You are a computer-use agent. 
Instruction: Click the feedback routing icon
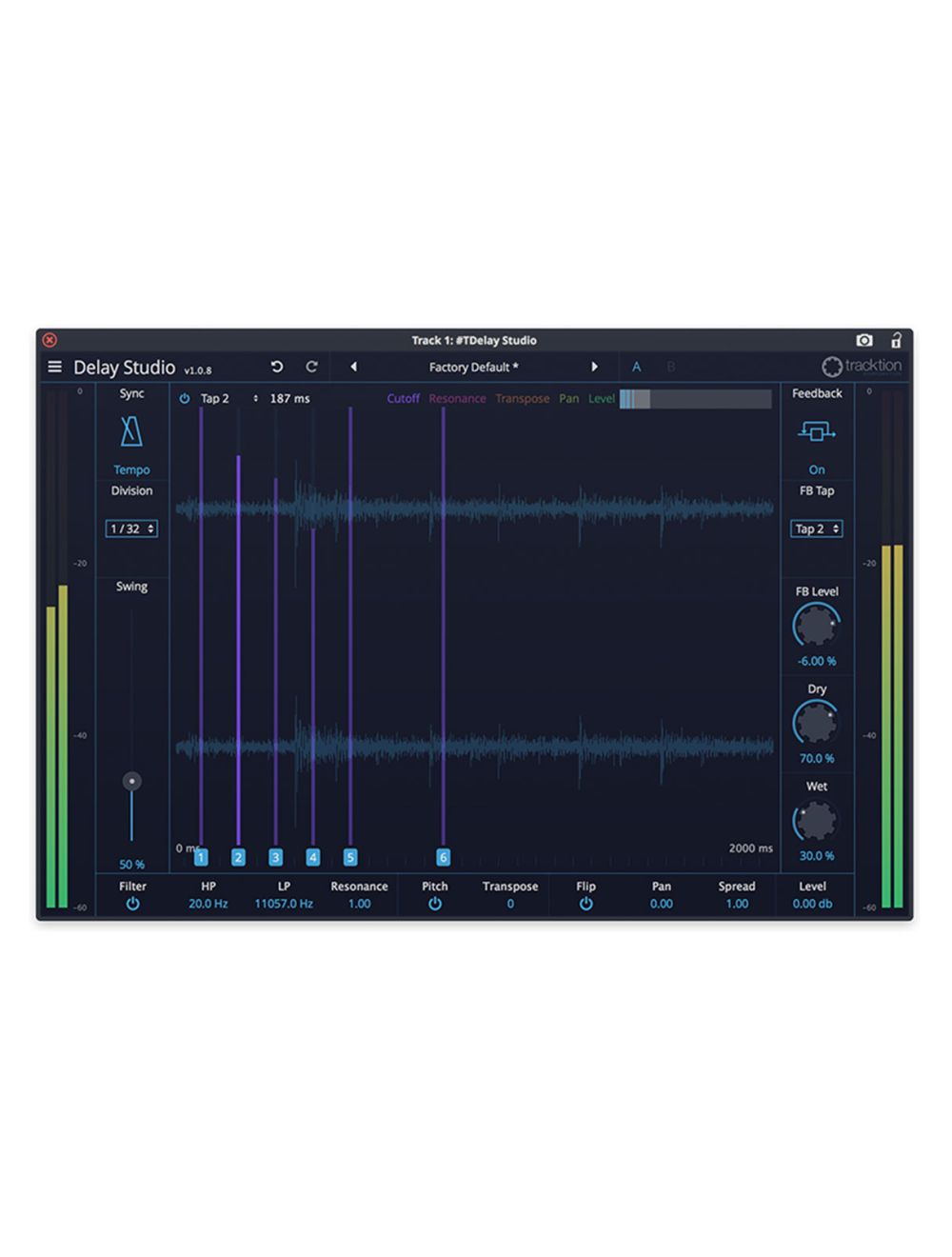(816, 431)
